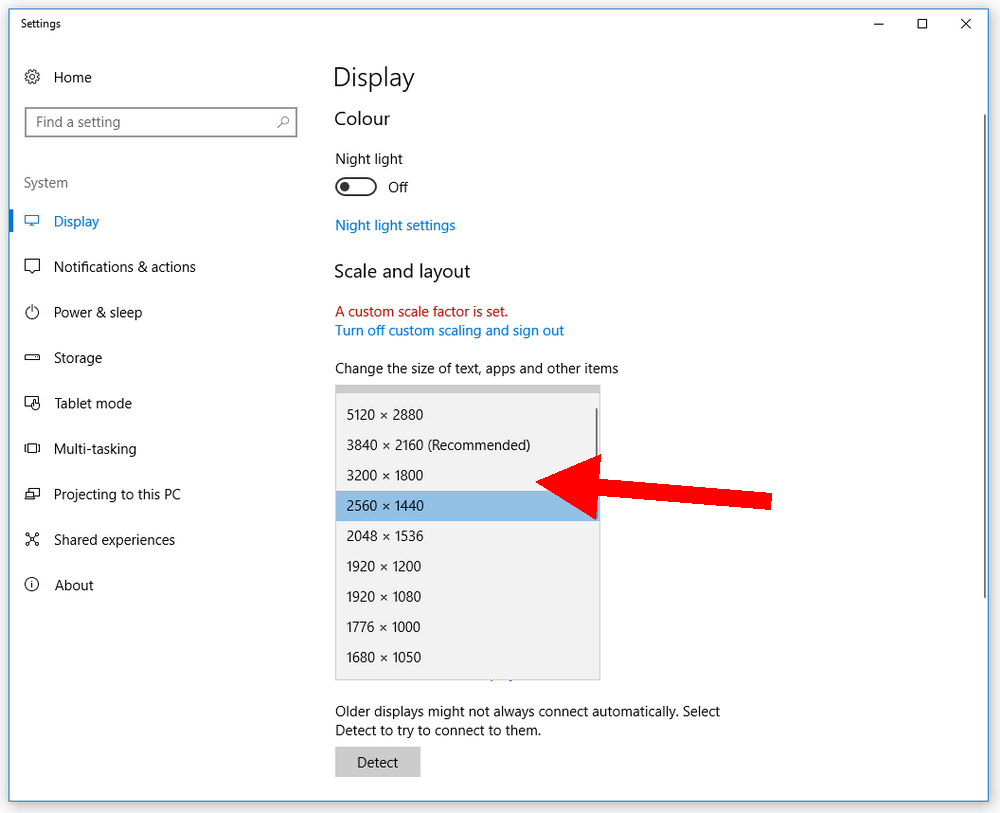The image size is (1000, 813).
Task: Click Turn off custom scaling and sign out
Action: (x=450, y=330)
